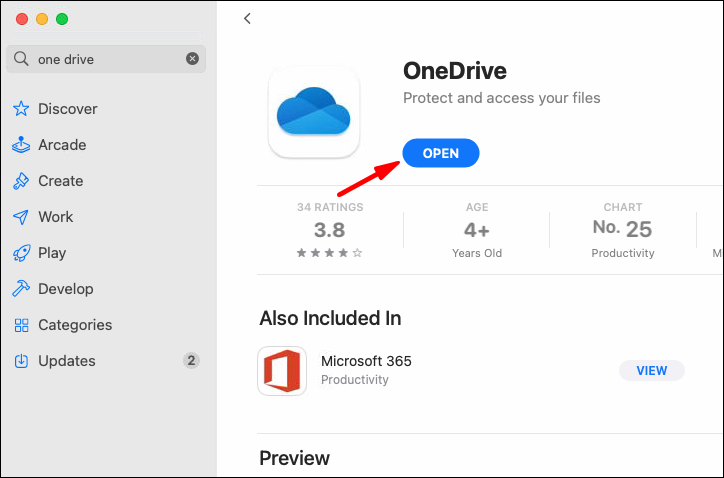The height and width of the screenshot is (478, 724).
Task: Click the Play rocket icon
Action: coord(21,253)
